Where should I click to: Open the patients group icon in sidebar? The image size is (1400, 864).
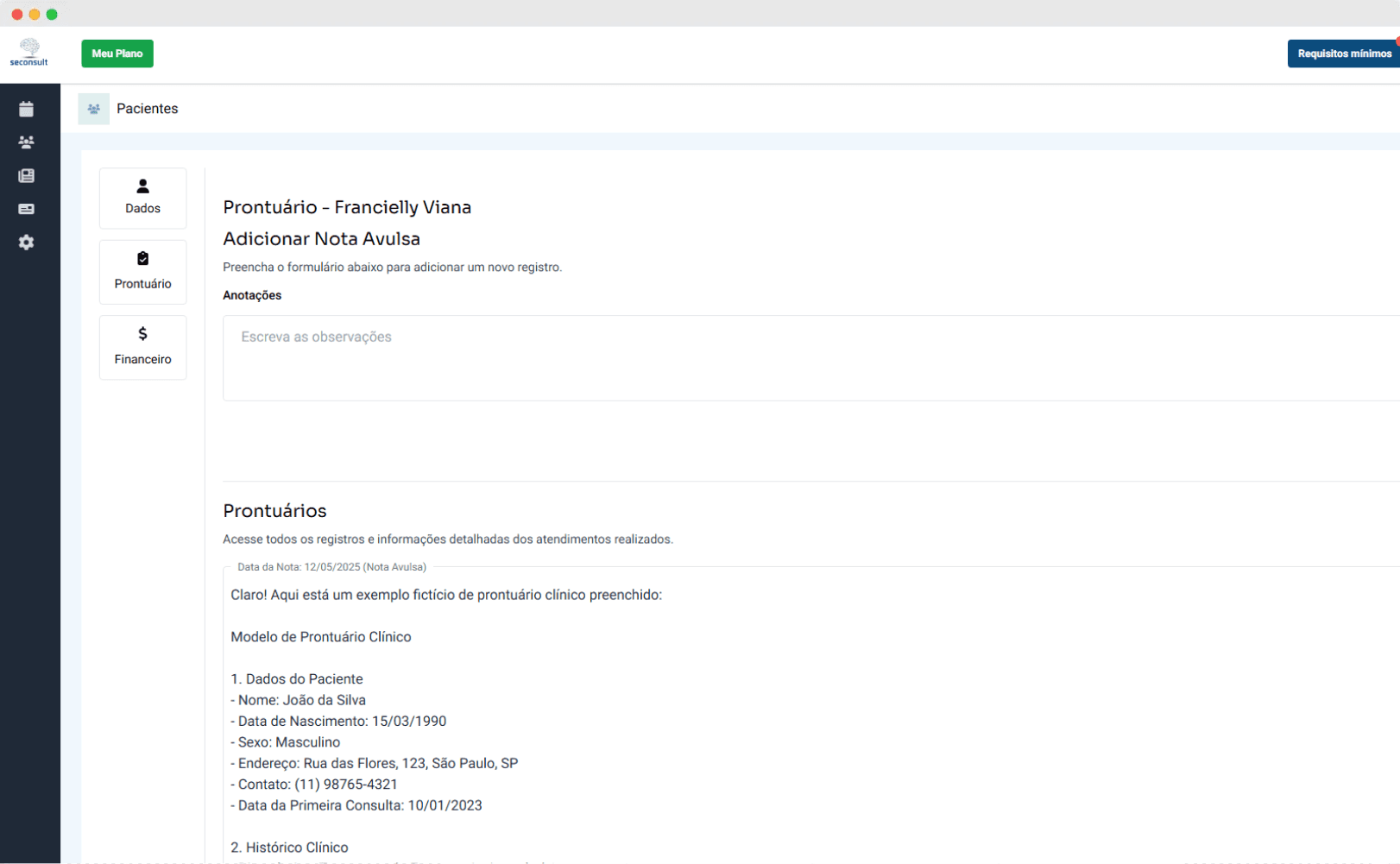tap(26, 142)
